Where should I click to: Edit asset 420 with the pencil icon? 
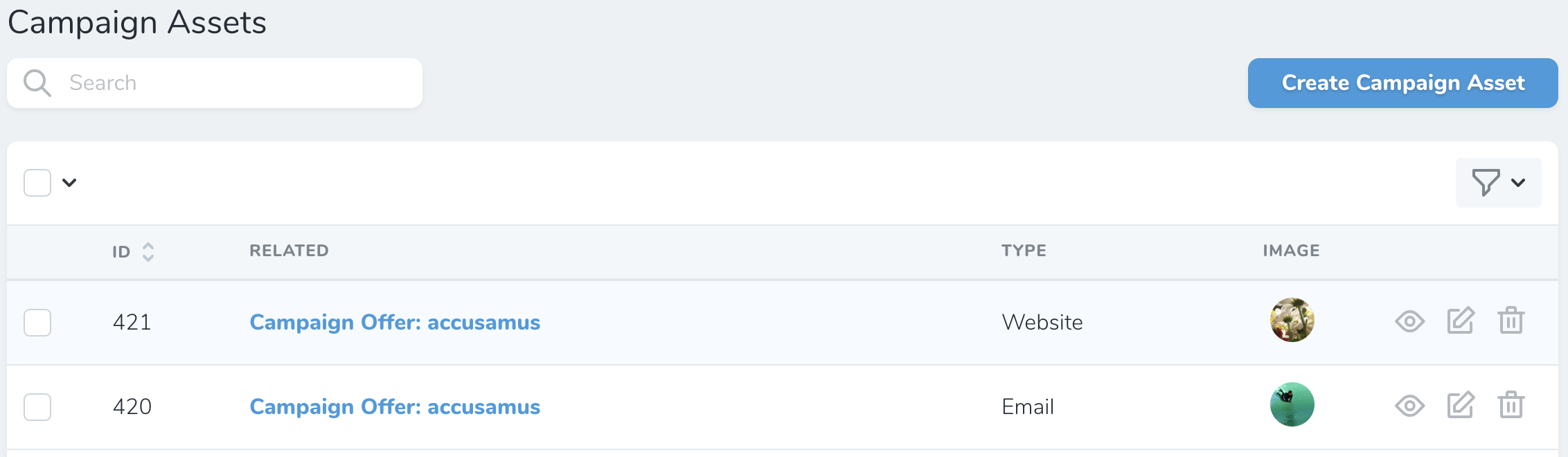(x=1461, y=405)
